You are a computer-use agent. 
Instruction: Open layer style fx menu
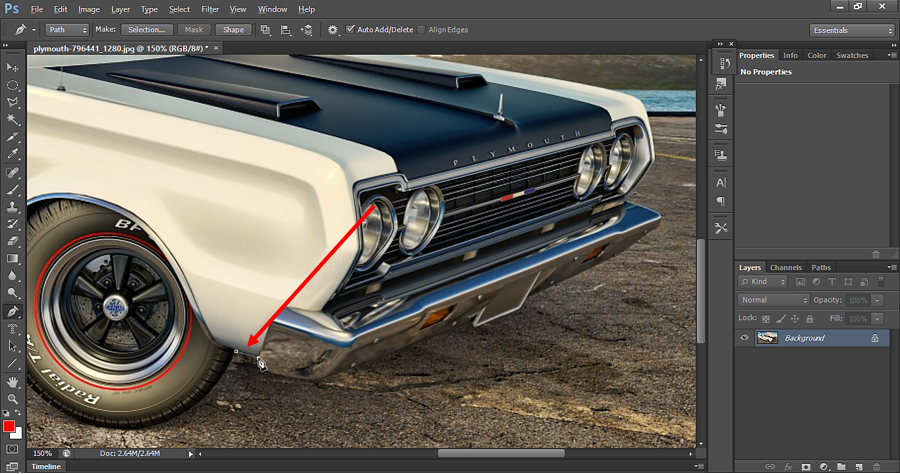click(x=788, y=467)
